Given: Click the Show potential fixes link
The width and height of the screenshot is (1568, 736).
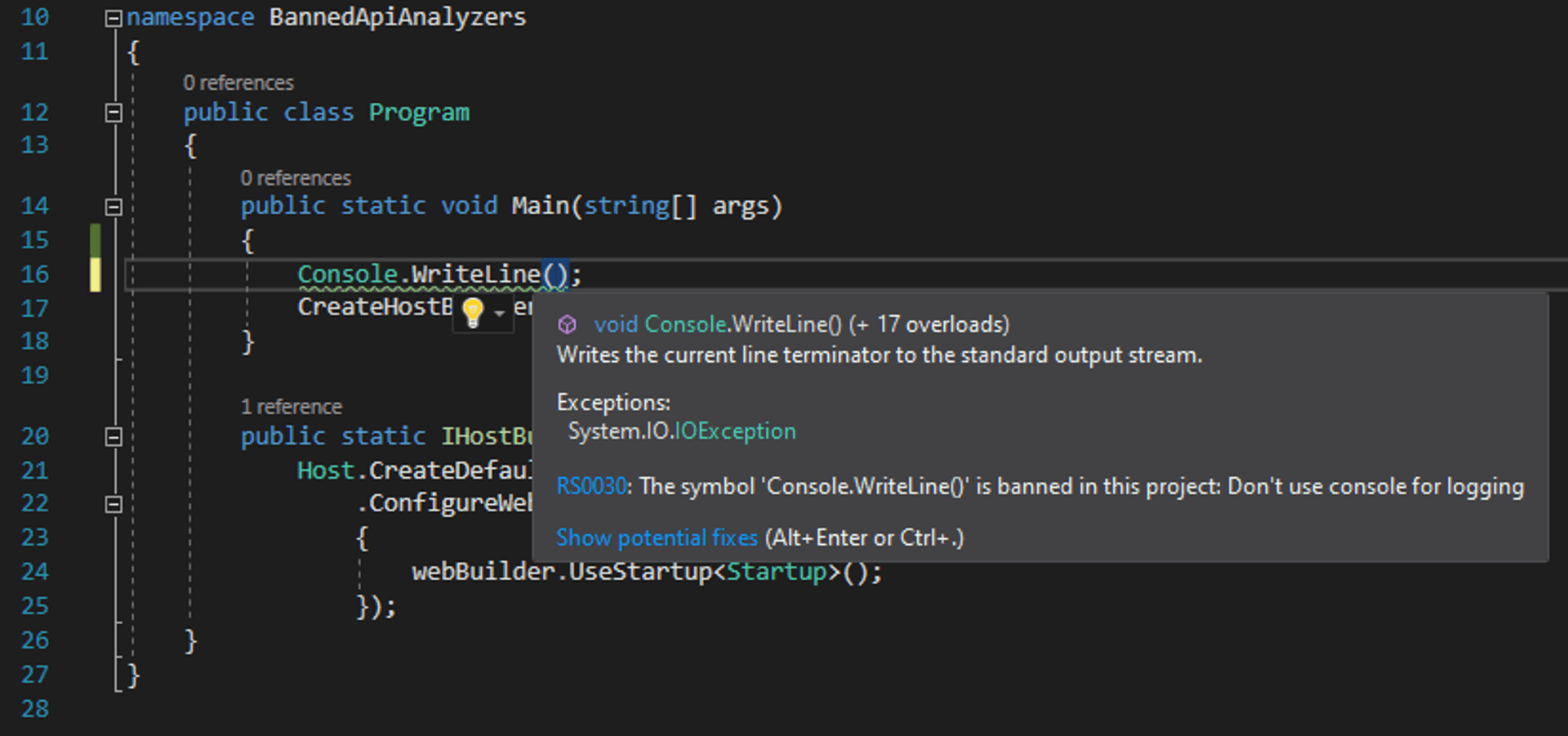Looking at the screenshot, I should pyautogui.click(x=657, y=538).
